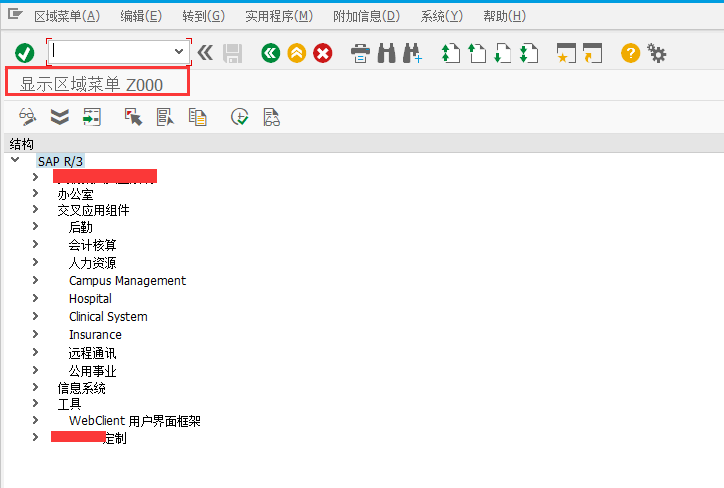Open the 实用程序(M) menu
Image resolution: width=724 pixels, height=488 pixels.
pos(279,16)
